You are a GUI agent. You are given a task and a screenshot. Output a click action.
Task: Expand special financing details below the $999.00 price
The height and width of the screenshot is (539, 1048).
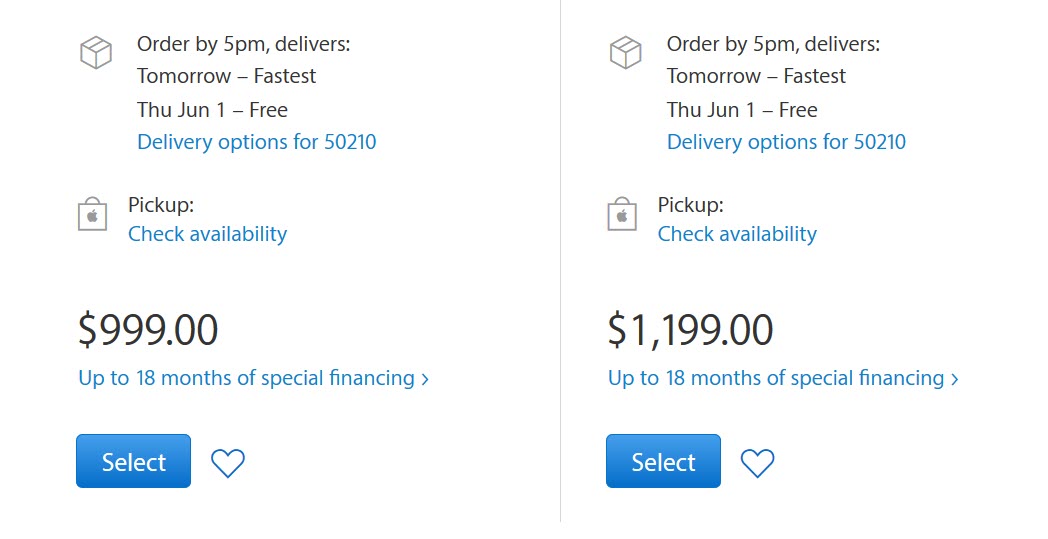254,378
